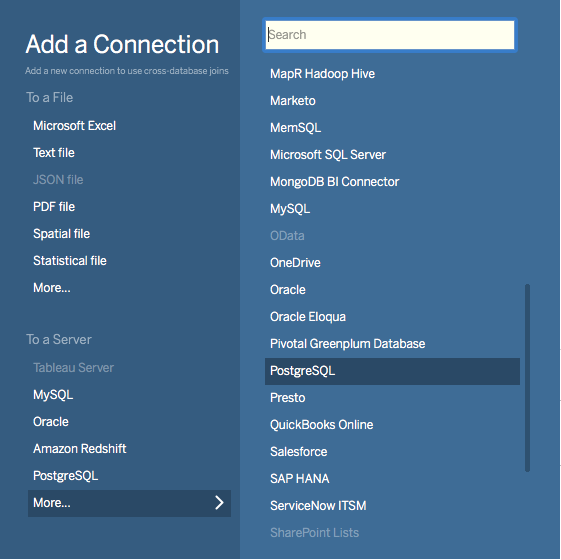The image size is (561, 560).
Task: Click SharePoint Lists connector
Action: [314, 533]
